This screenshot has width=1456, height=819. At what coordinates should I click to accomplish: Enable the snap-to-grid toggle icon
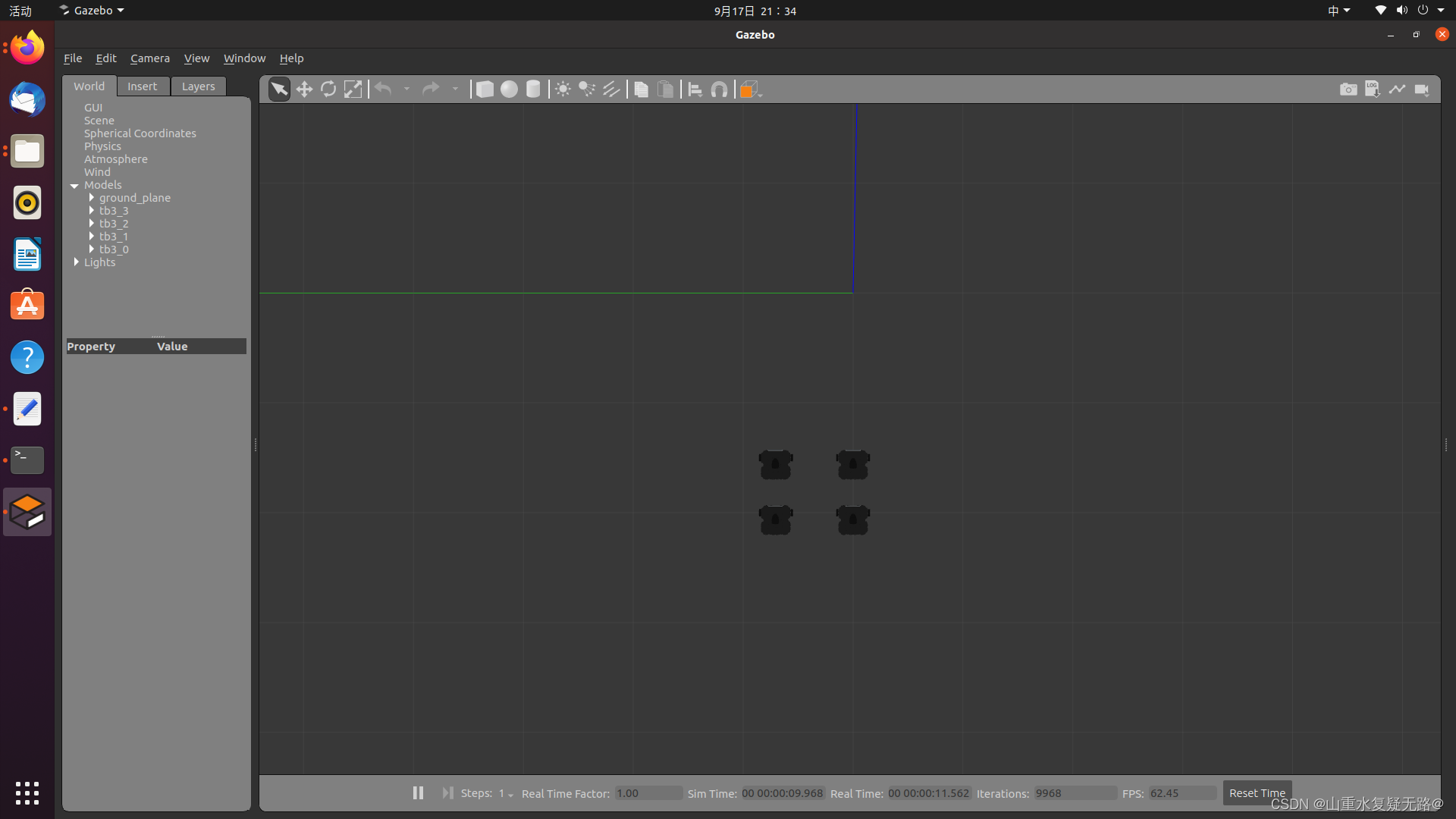coord(718,89)
